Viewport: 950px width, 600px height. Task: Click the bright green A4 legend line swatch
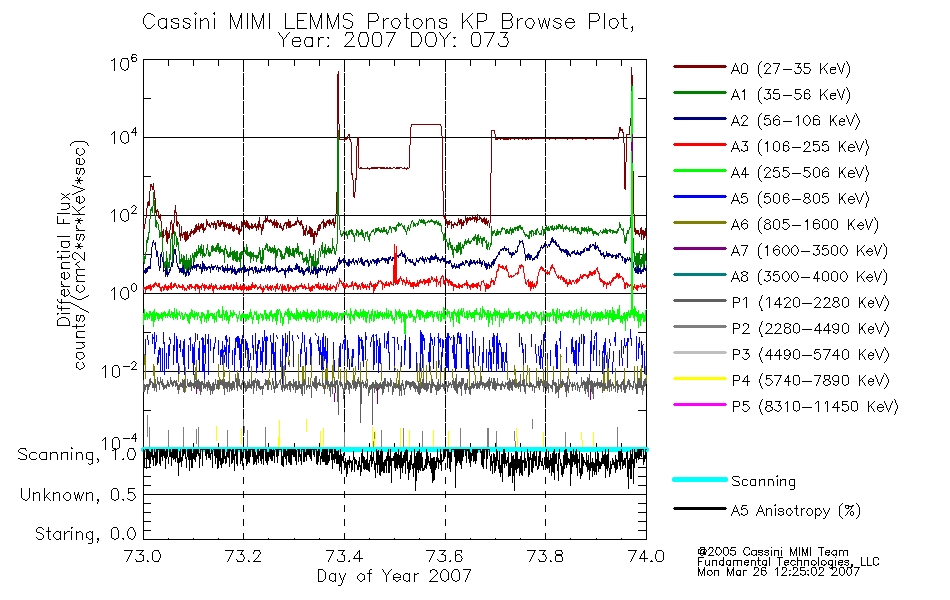[700, 171]
